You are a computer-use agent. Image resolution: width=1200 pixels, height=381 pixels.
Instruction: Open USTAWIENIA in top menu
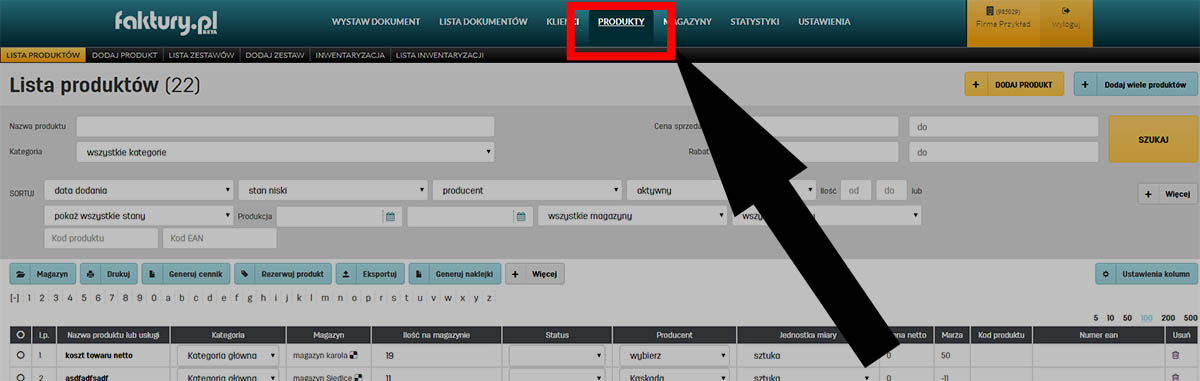824,21
